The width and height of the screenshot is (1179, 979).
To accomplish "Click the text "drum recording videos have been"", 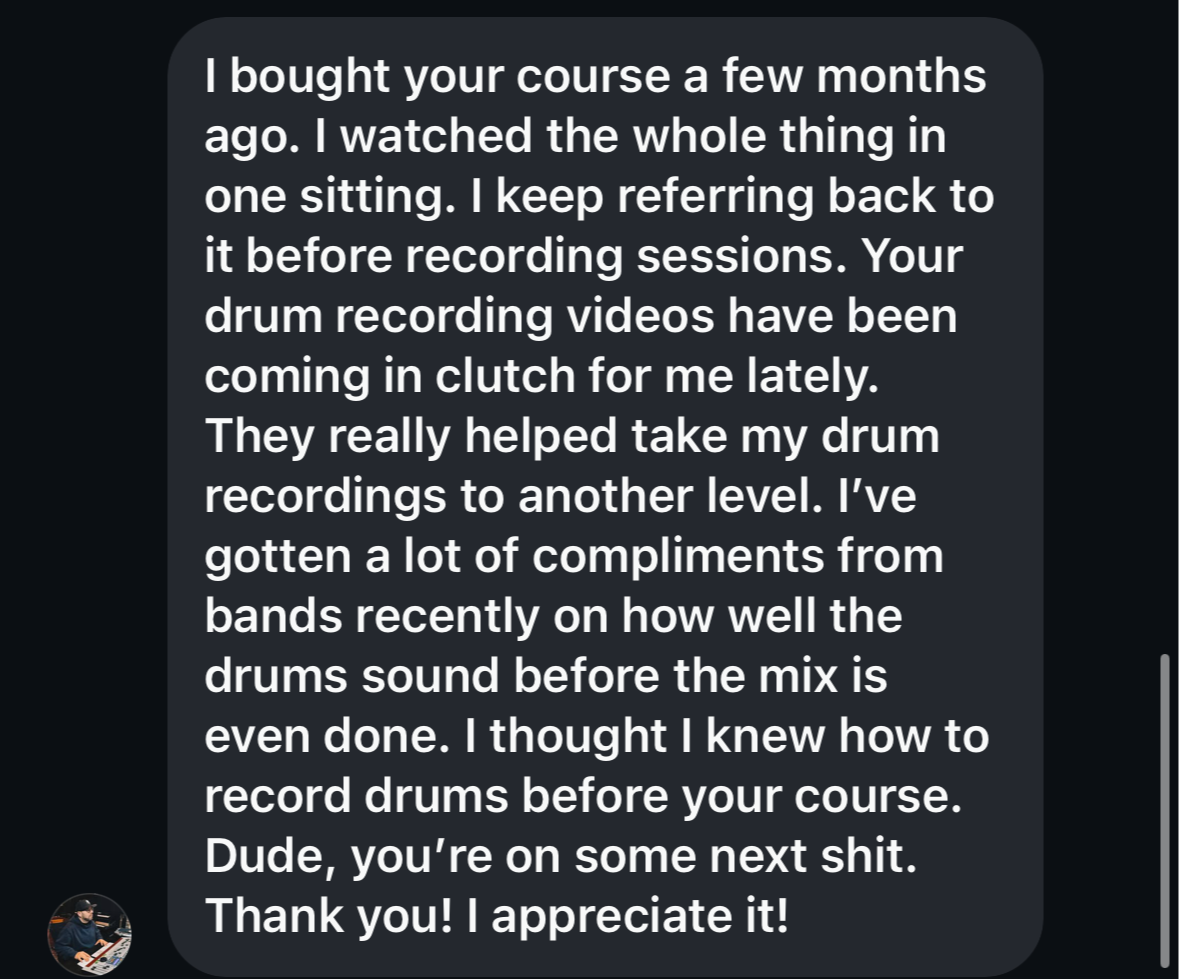I will point(580,316).
